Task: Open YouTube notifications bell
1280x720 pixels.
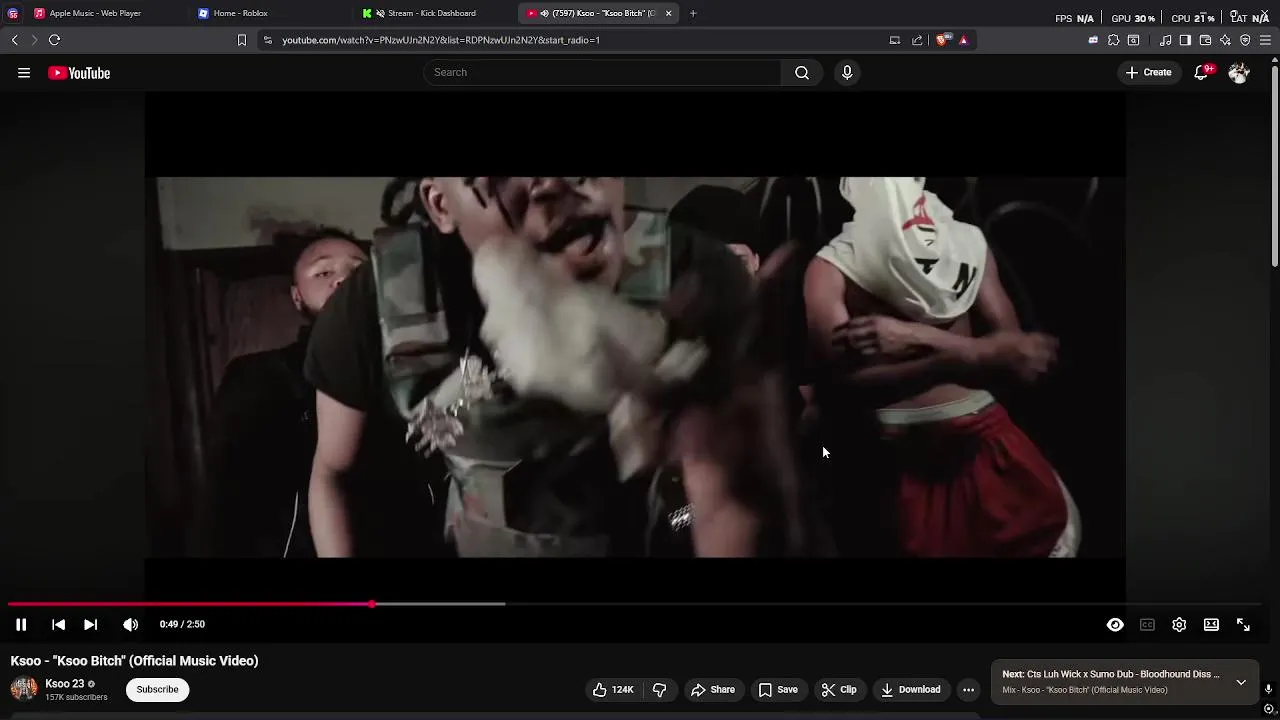Action: tap(1202, 72)
